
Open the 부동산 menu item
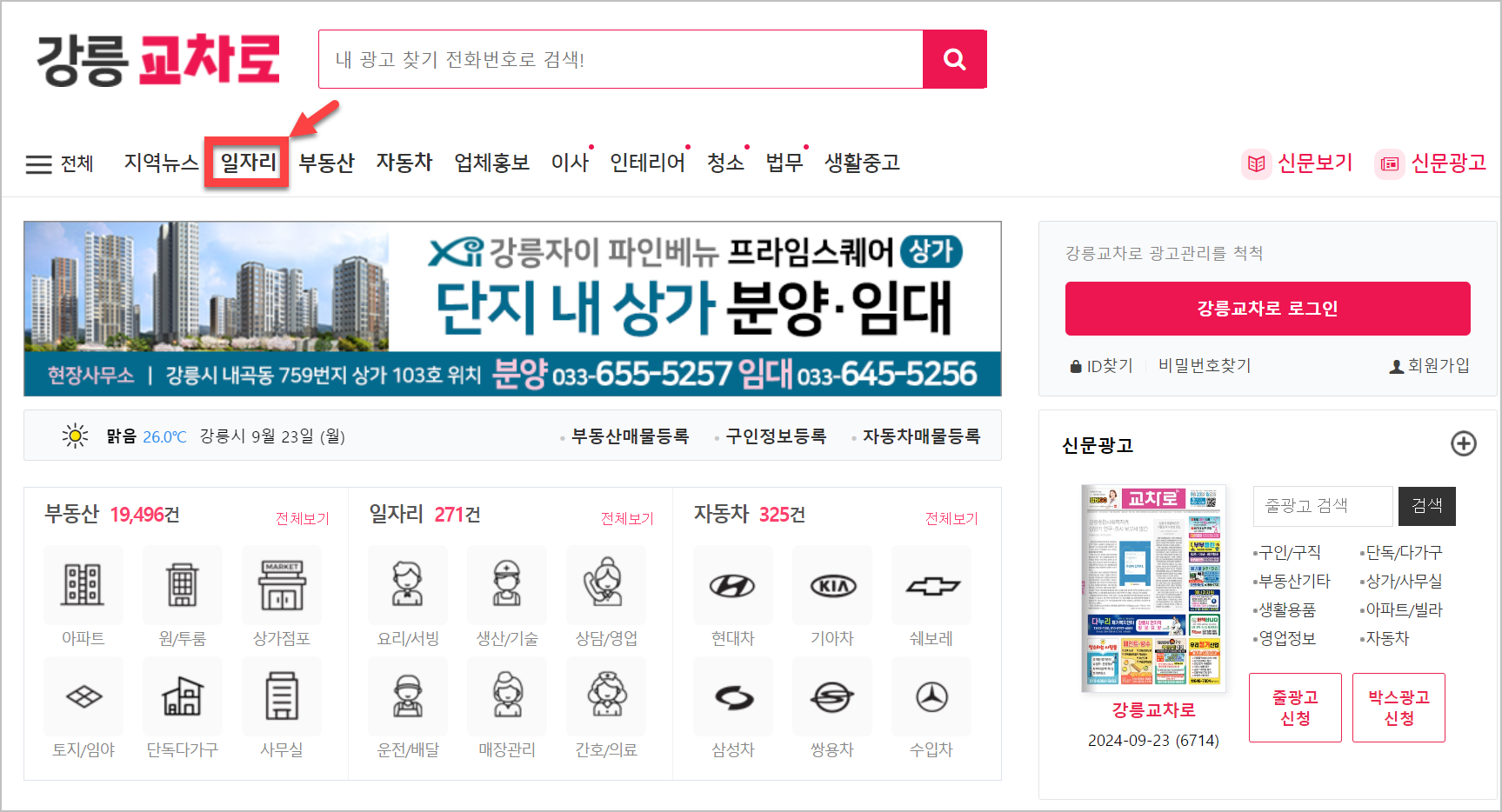pyautogui.click(x=327, y=163)
